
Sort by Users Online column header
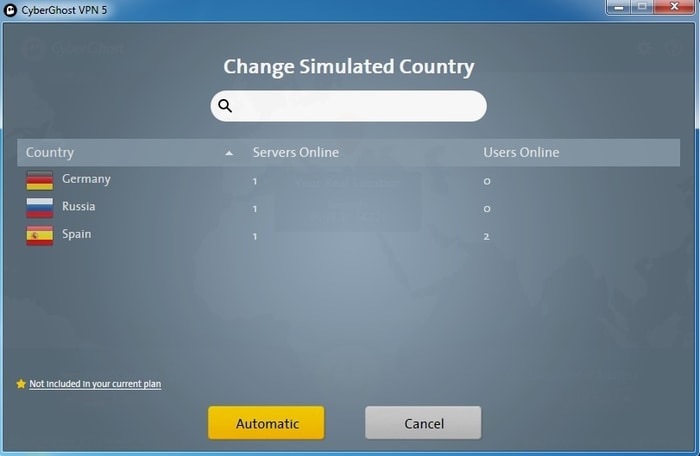click(521, 153)
